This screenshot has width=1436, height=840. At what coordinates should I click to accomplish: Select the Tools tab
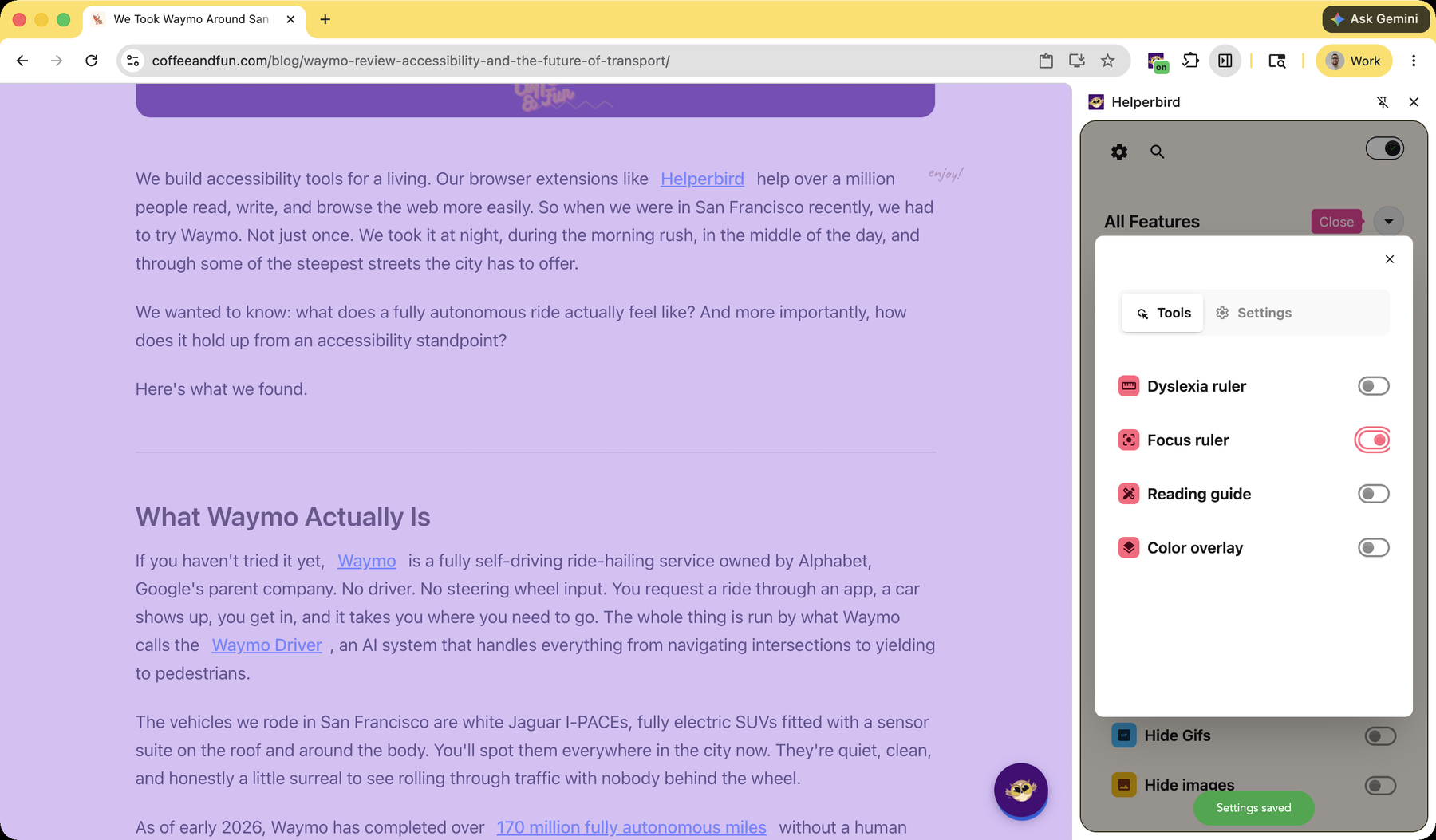[x=1163, y=313]
